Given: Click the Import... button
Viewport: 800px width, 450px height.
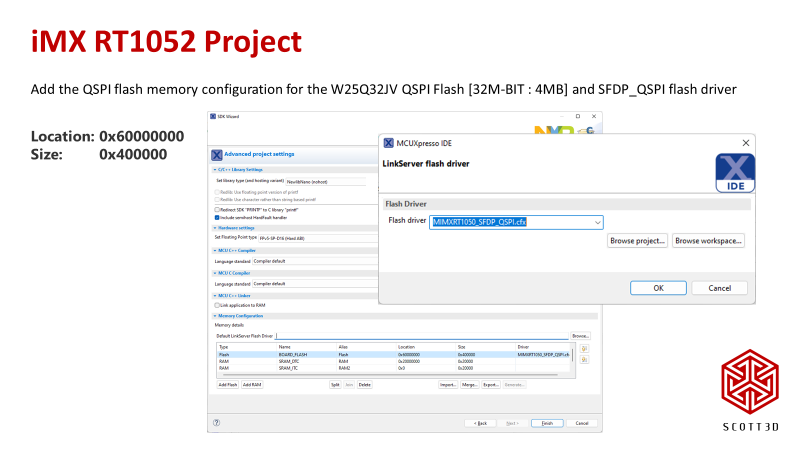Looking at the screenshot, I should (447, 385).
